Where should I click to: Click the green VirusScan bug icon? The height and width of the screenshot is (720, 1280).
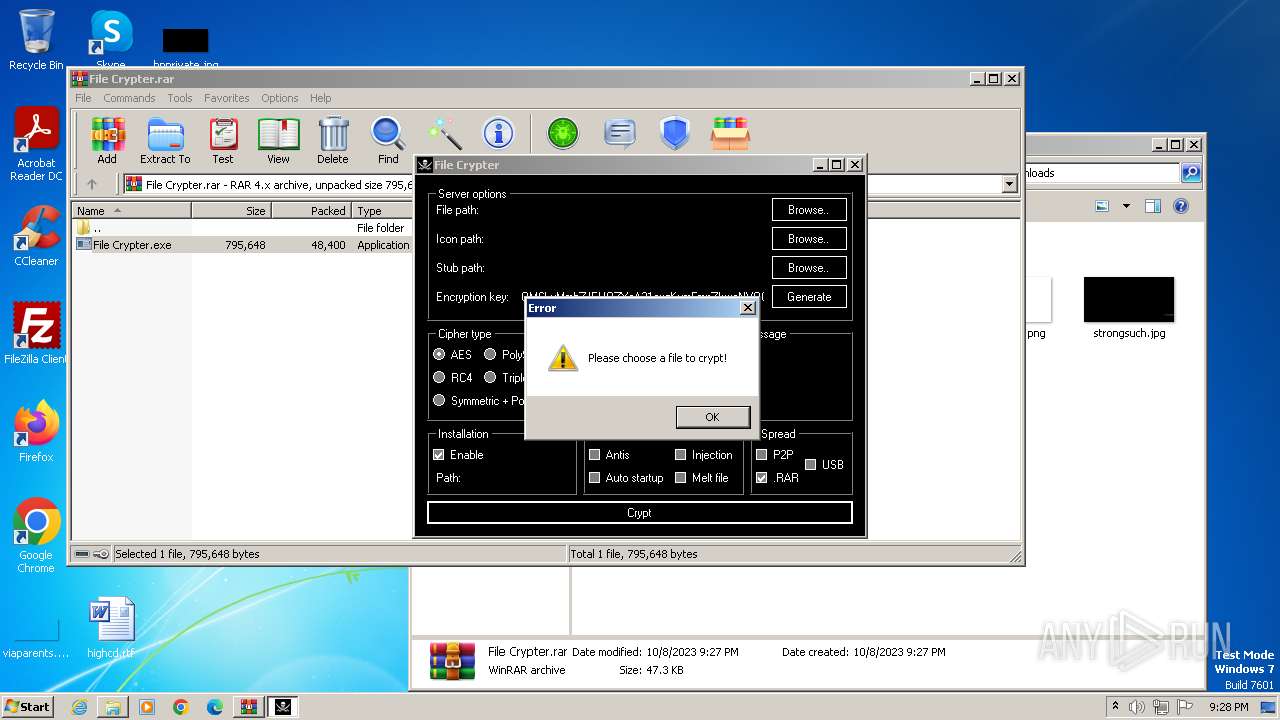[x=563, y=133]
